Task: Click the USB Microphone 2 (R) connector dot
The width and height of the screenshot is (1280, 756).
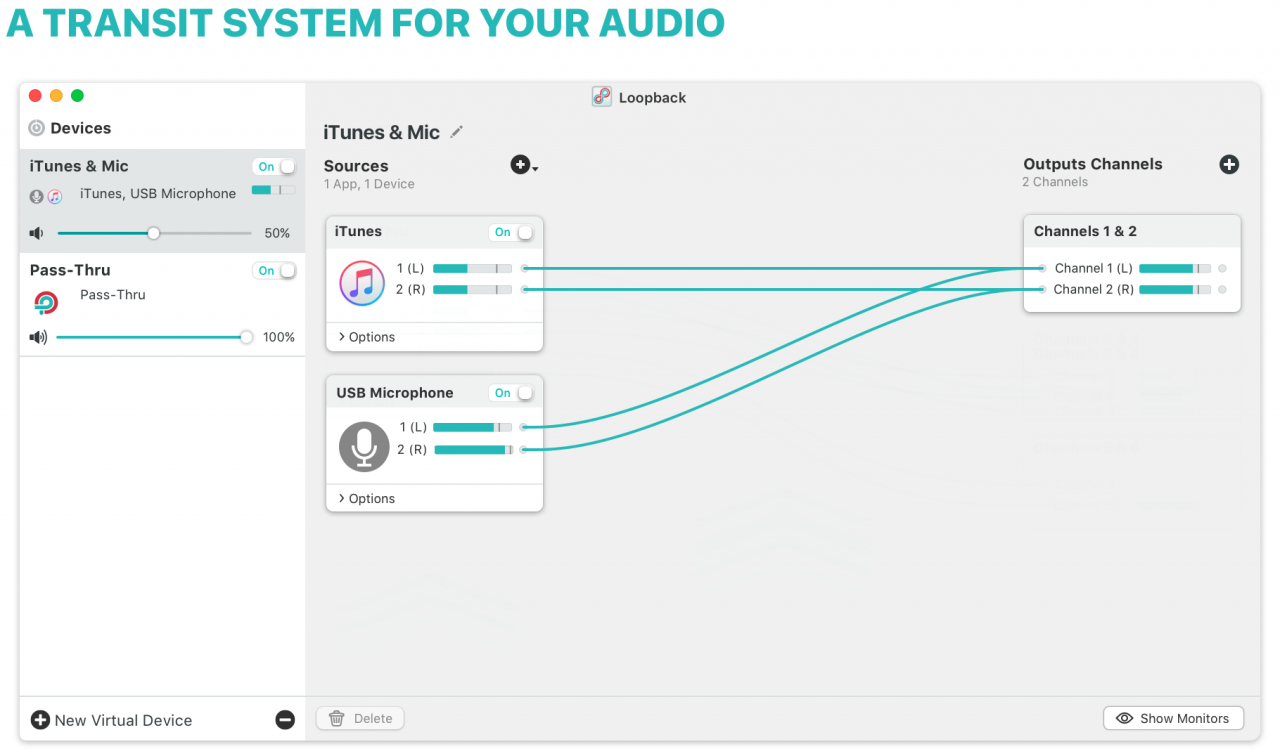Action: [x=524, y=449]
